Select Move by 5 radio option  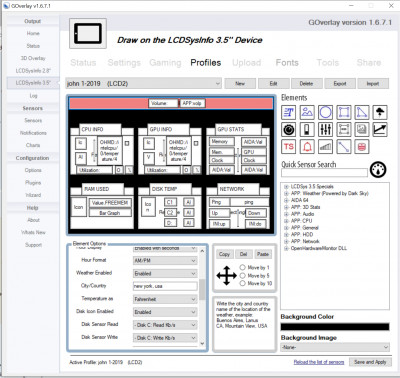(242, 275)
